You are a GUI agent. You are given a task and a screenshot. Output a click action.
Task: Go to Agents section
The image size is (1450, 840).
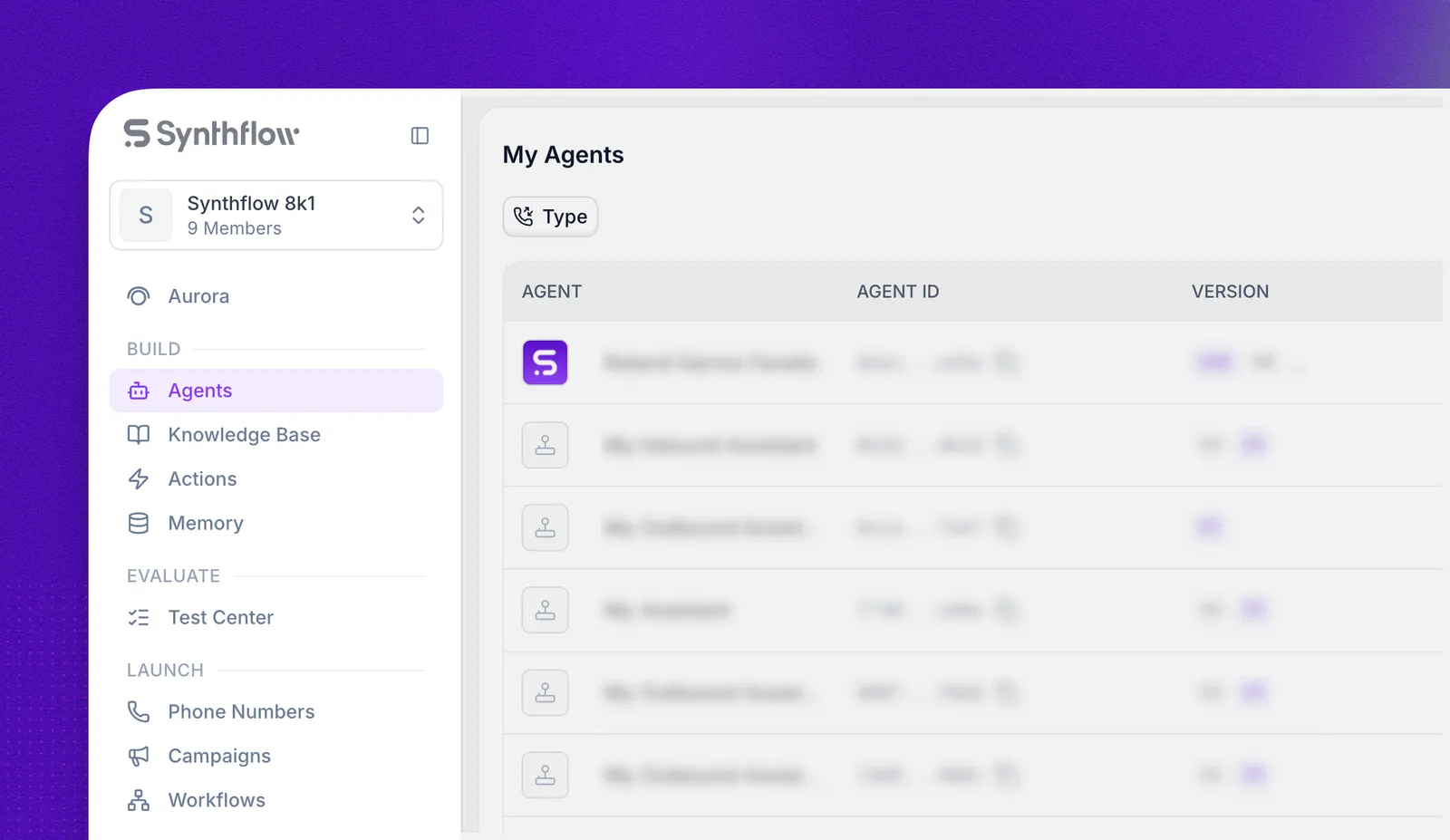pyautogui.click(x=276, y=391)
